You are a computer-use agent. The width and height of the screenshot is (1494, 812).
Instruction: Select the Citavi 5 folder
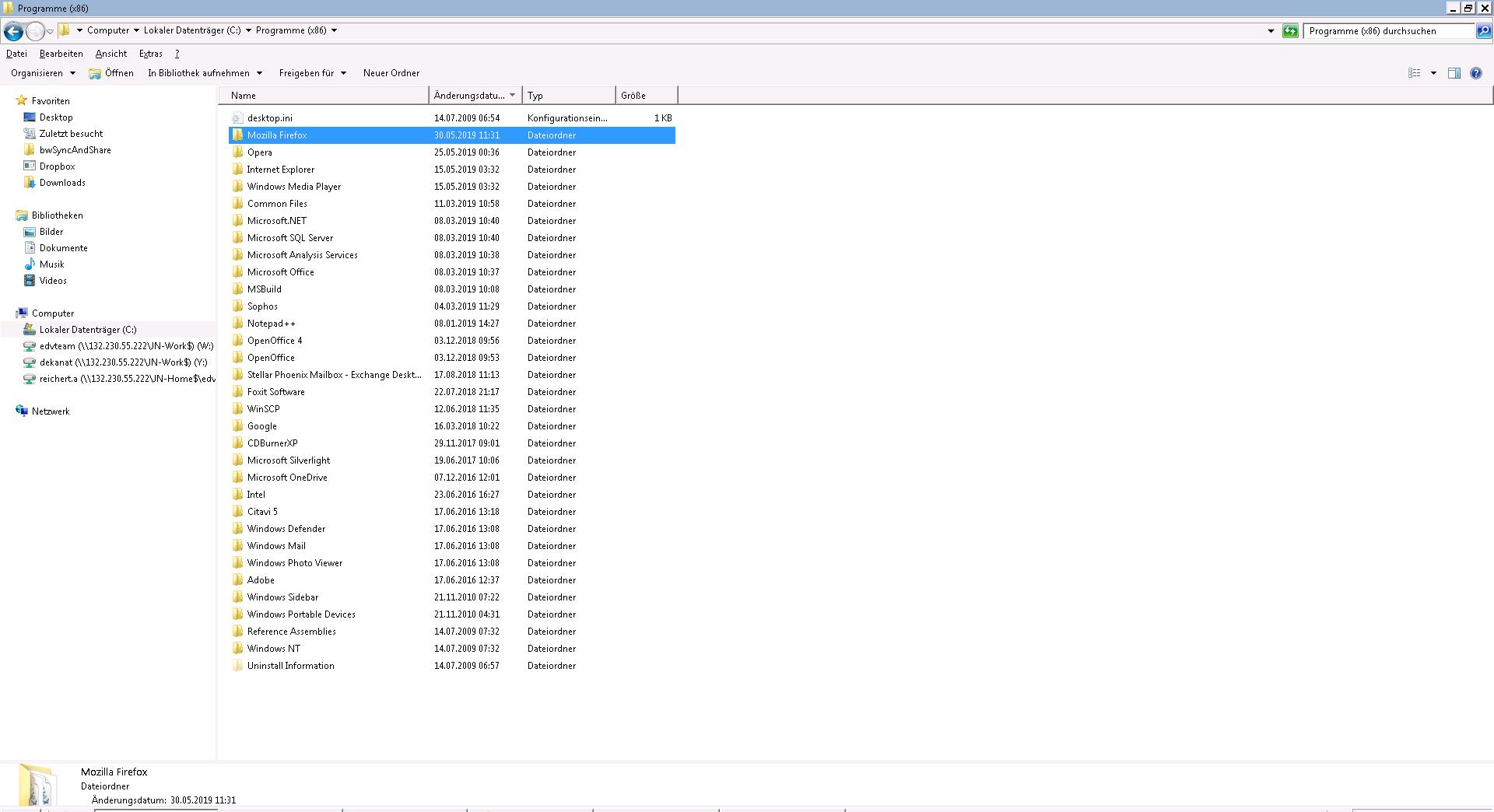pyautogui.click(x=262, y=512)
